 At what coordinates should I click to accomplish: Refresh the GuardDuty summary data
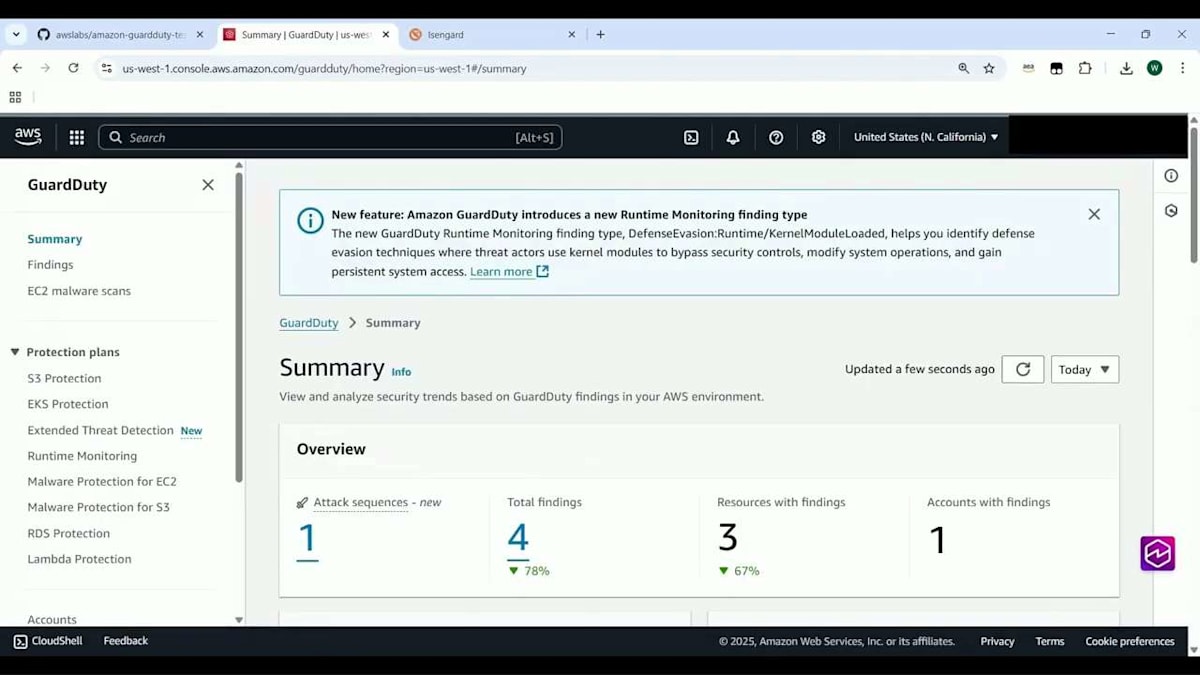(x=1023, y=369)
